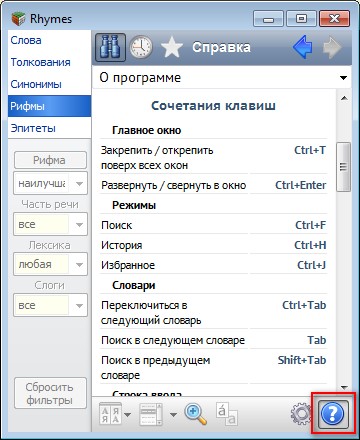
Task: Click the 'История' row text
Action: [122, 245]
